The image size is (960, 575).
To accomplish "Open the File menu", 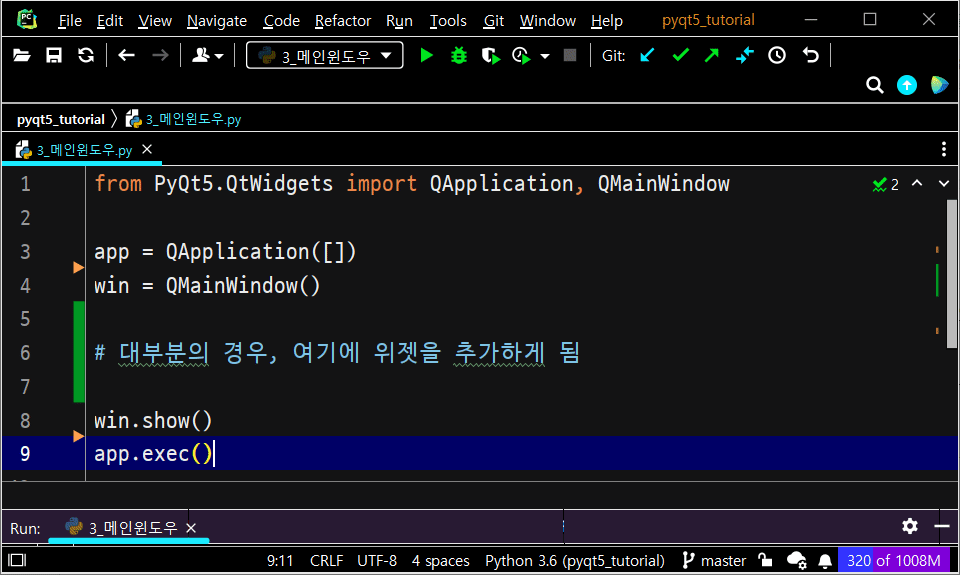I will pos(70,21).
